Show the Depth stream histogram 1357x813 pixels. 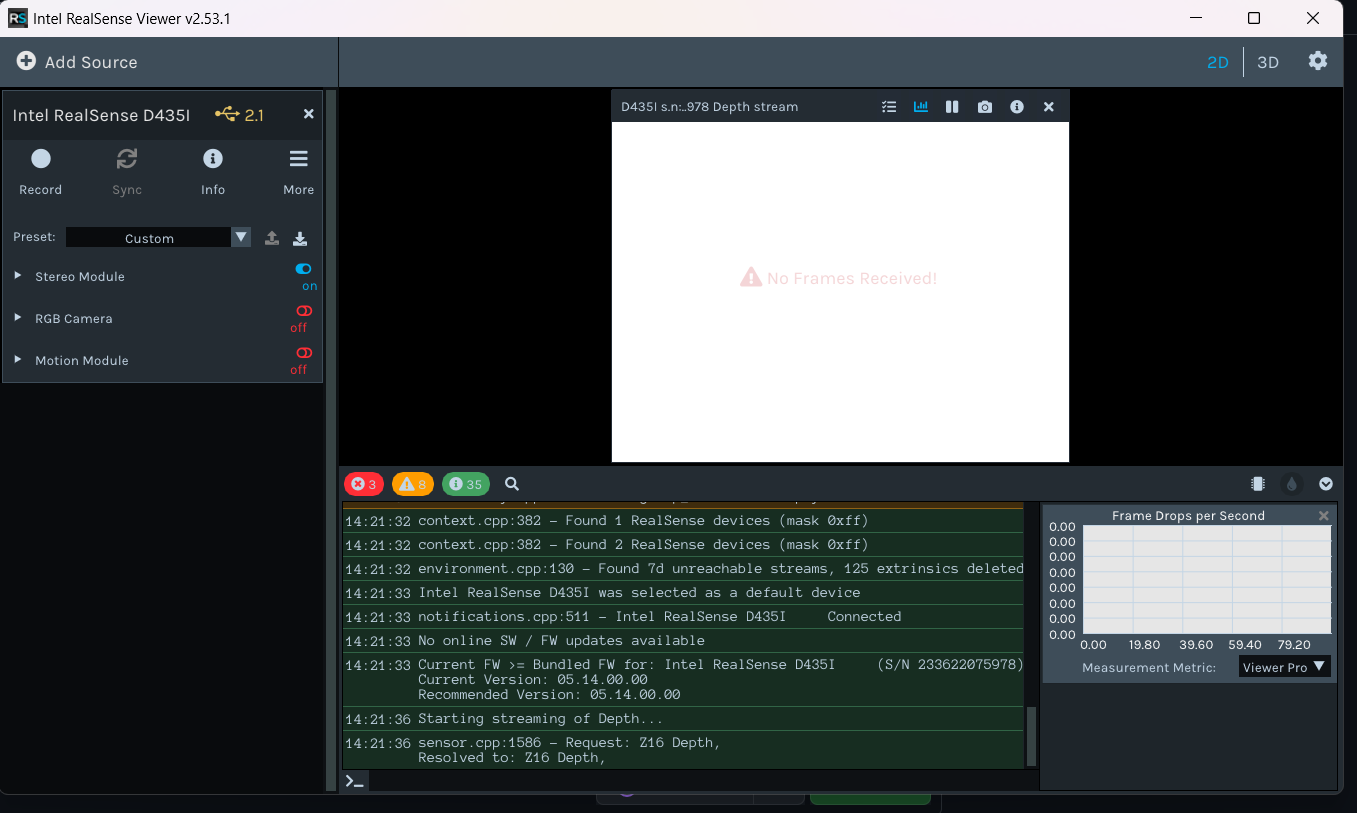[x=920, y=106]
